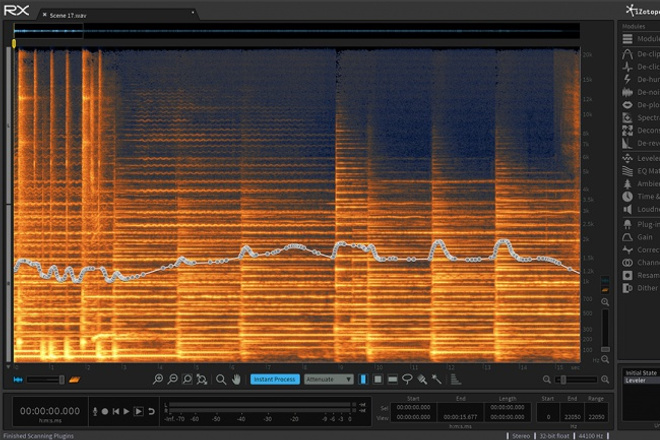This screenshot has width=660, height=440.
Task: Toggle loop playback
Action: pos(152,411)
